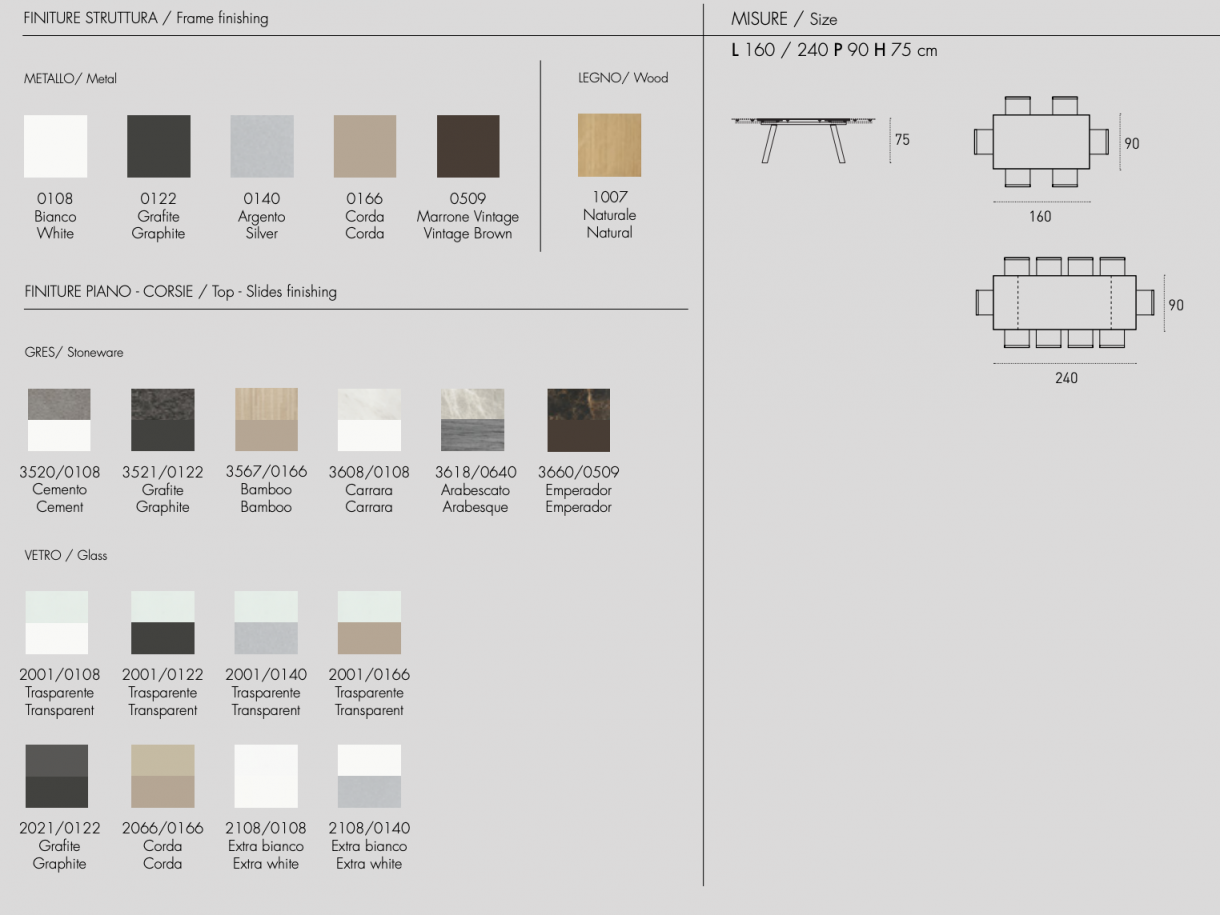Pick the 3660/0509 Emperador swatch
1220x915 pixels.
coord(578,420)
